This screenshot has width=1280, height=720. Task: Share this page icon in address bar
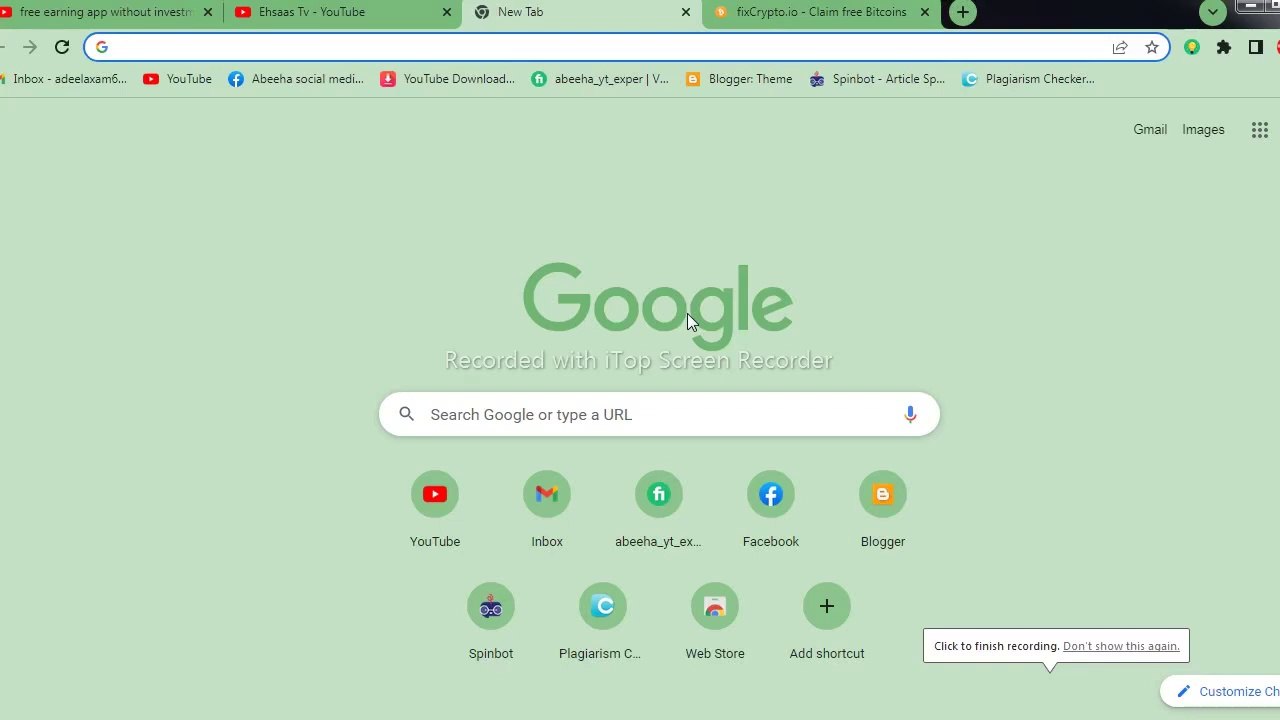coord(1120,47)
